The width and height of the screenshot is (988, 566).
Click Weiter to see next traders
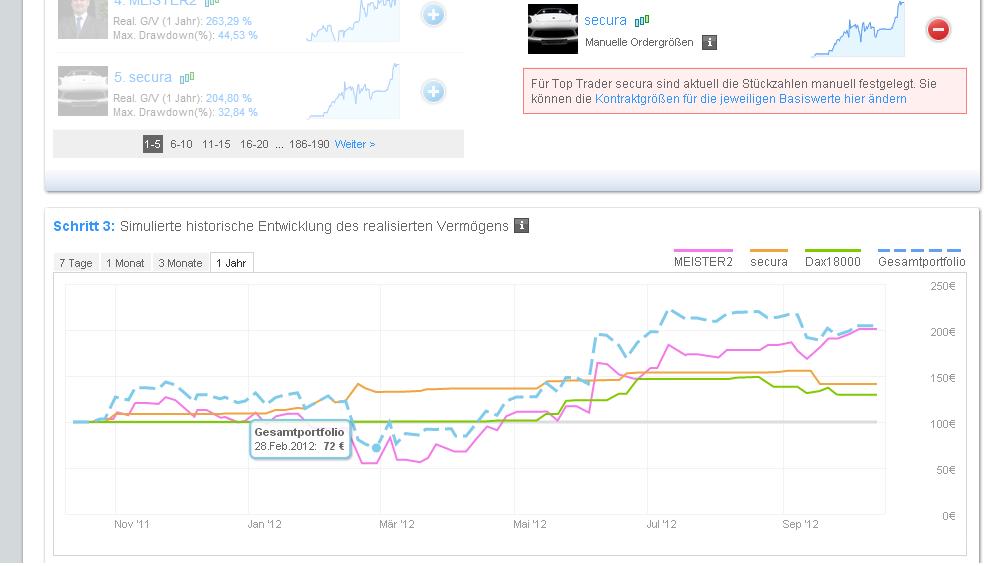(x=355, y=144)
